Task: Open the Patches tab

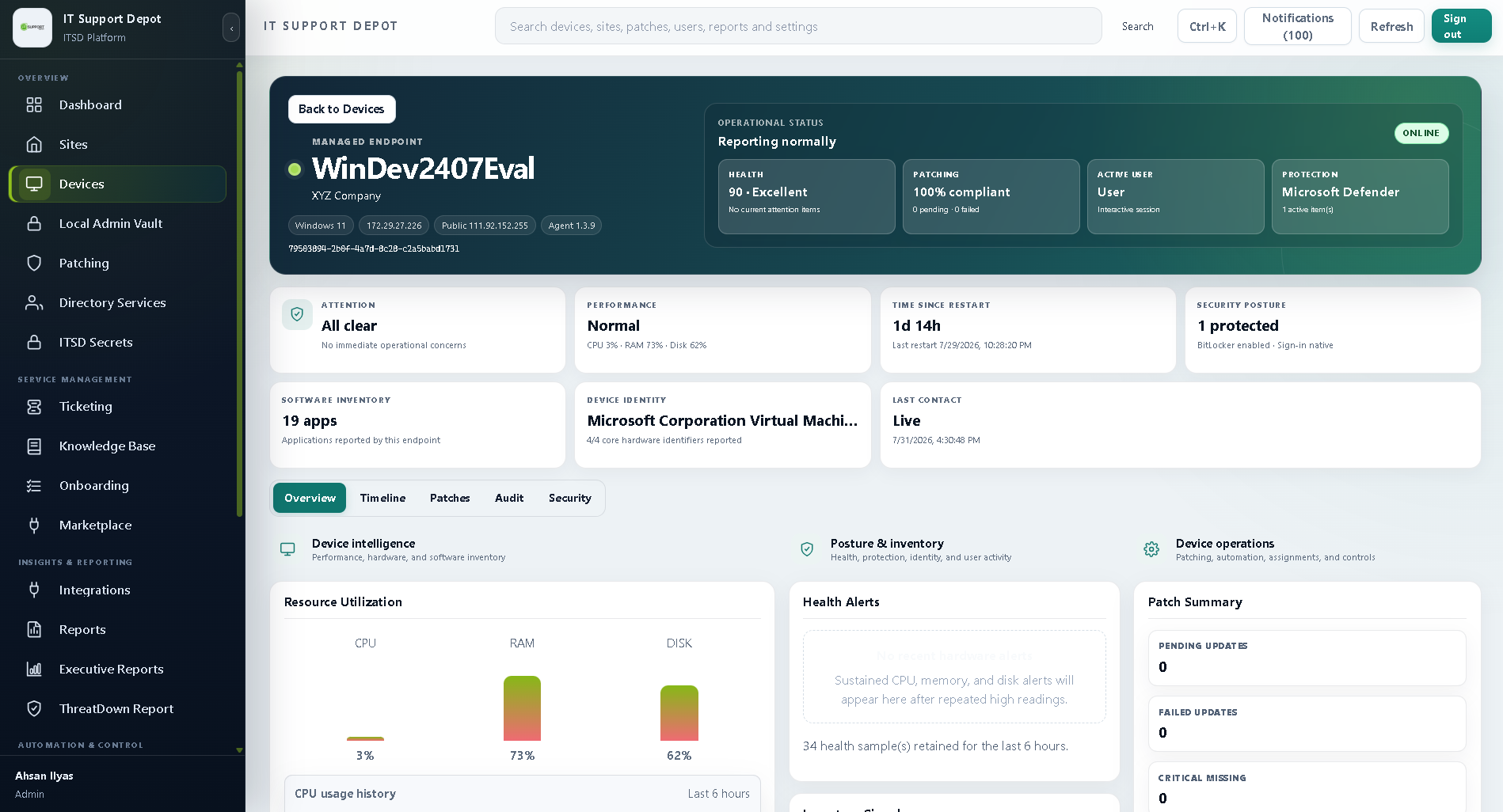Action: [x=450, y=498]
